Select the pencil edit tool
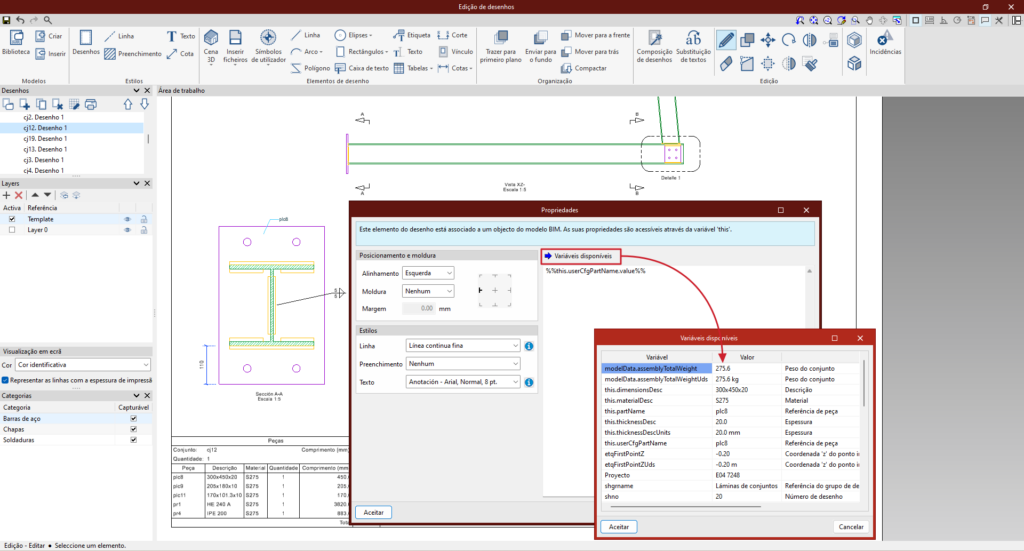 coord(726,40)
